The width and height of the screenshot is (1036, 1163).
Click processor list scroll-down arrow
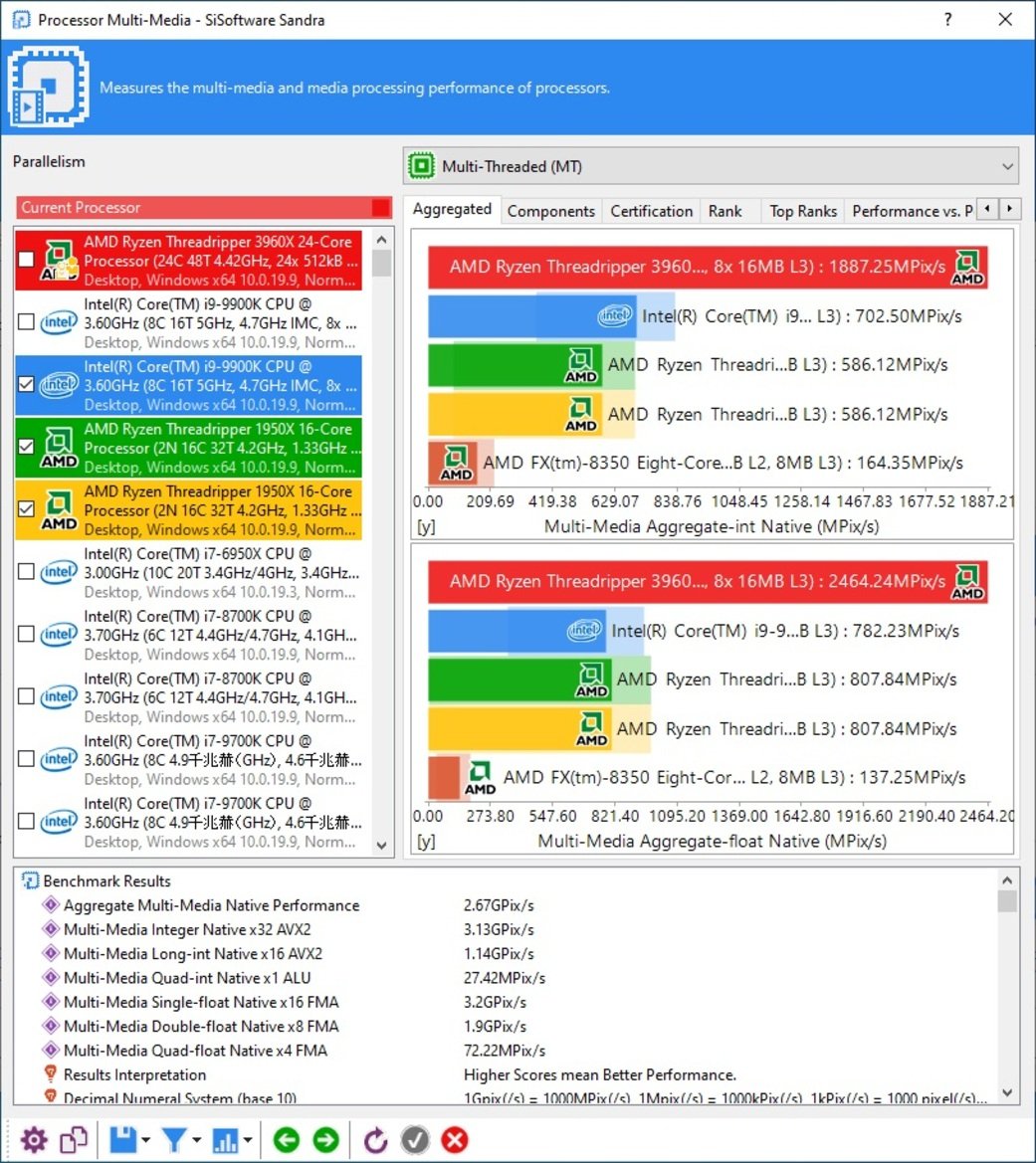click(381, 845)
